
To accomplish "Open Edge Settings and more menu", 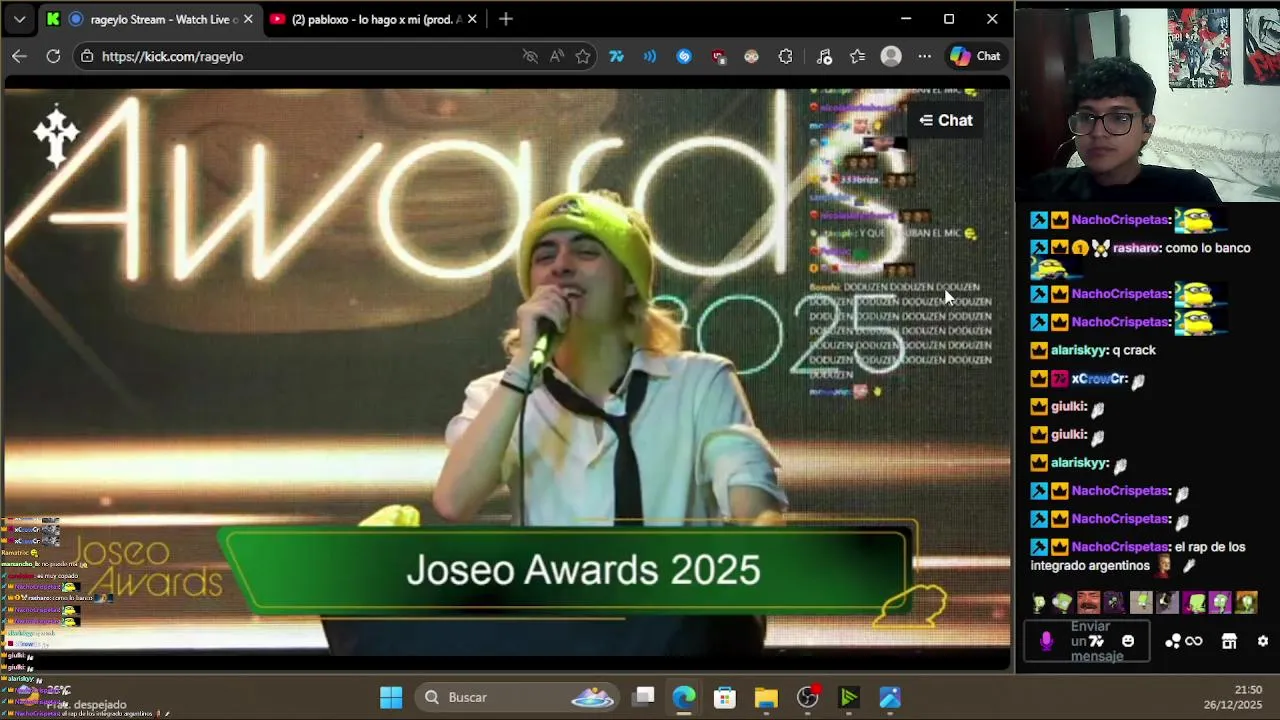I will click(924, 56).
